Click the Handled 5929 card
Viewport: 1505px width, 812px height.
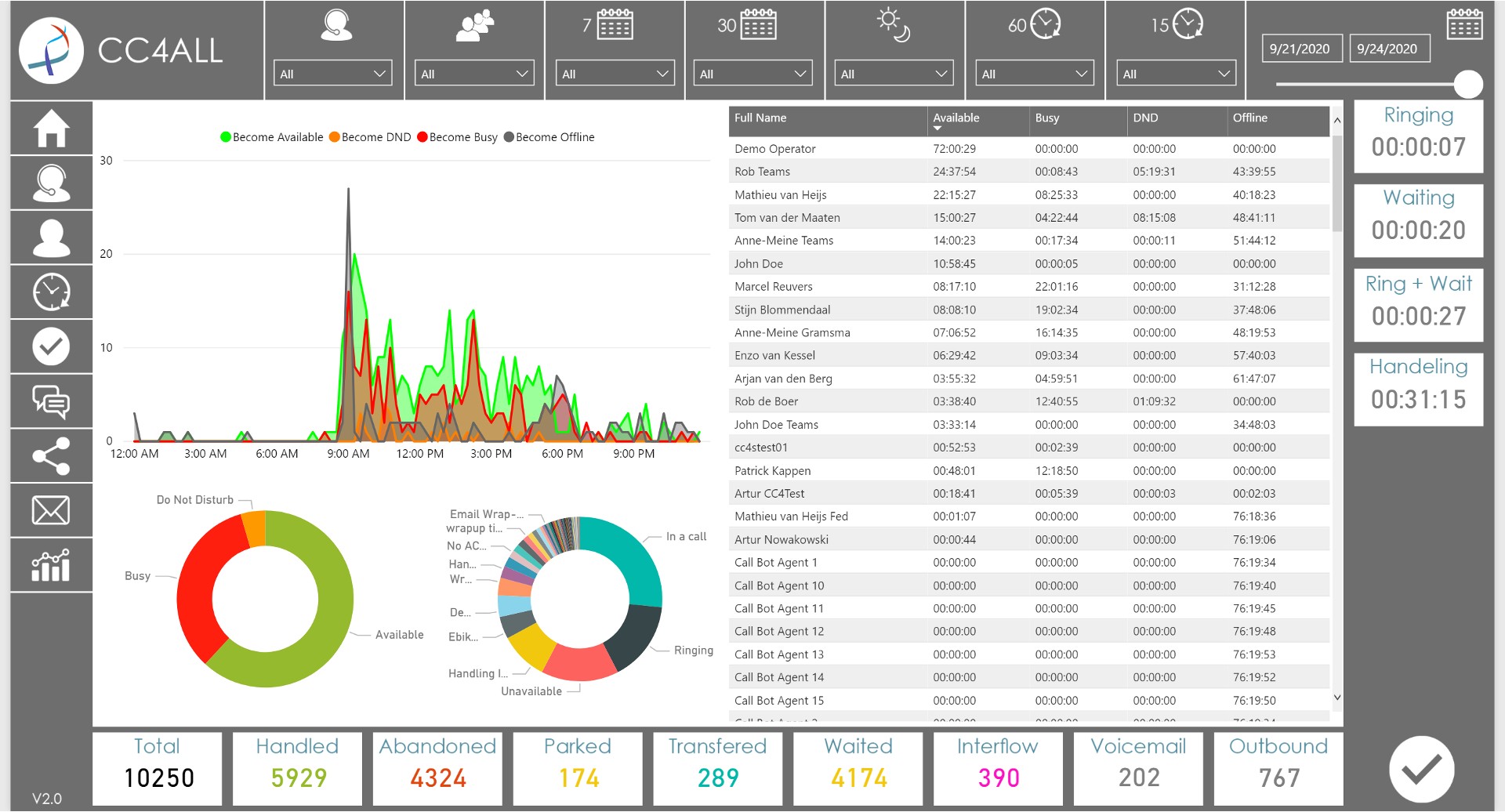click(x=298, y=768)
